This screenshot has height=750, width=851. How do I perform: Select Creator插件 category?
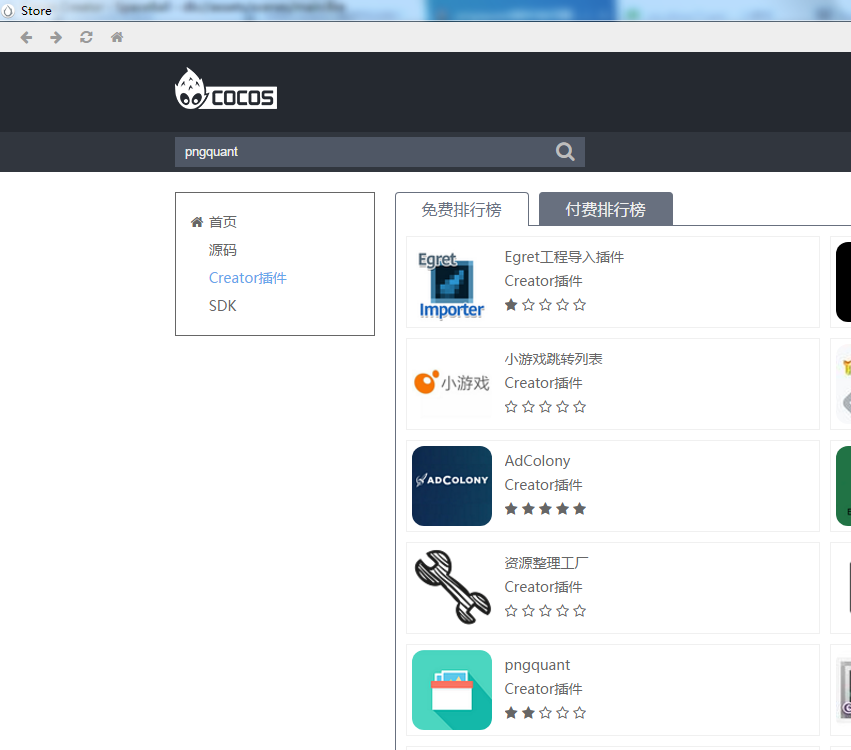pos(247,278)
